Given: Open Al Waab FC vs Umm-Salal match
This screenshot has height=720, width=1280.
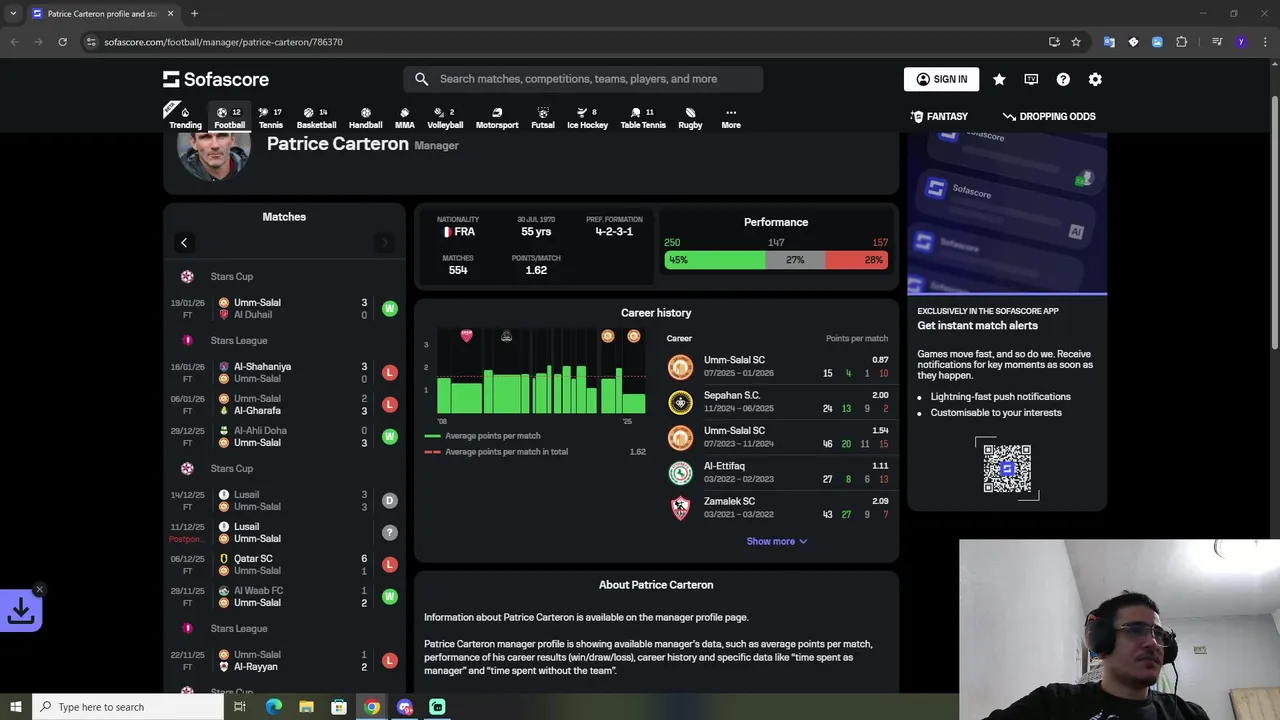Looking at the screenshot, I should click(x=284, y=596).
